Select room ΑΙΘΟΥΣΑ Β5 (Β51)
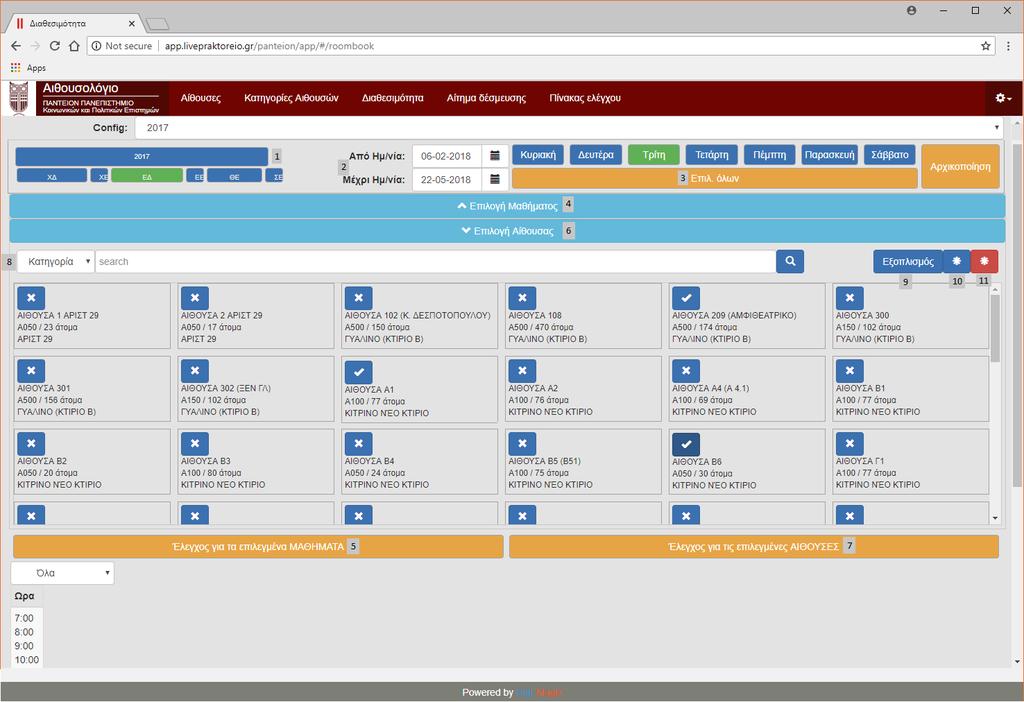 (x=522, y=443)
